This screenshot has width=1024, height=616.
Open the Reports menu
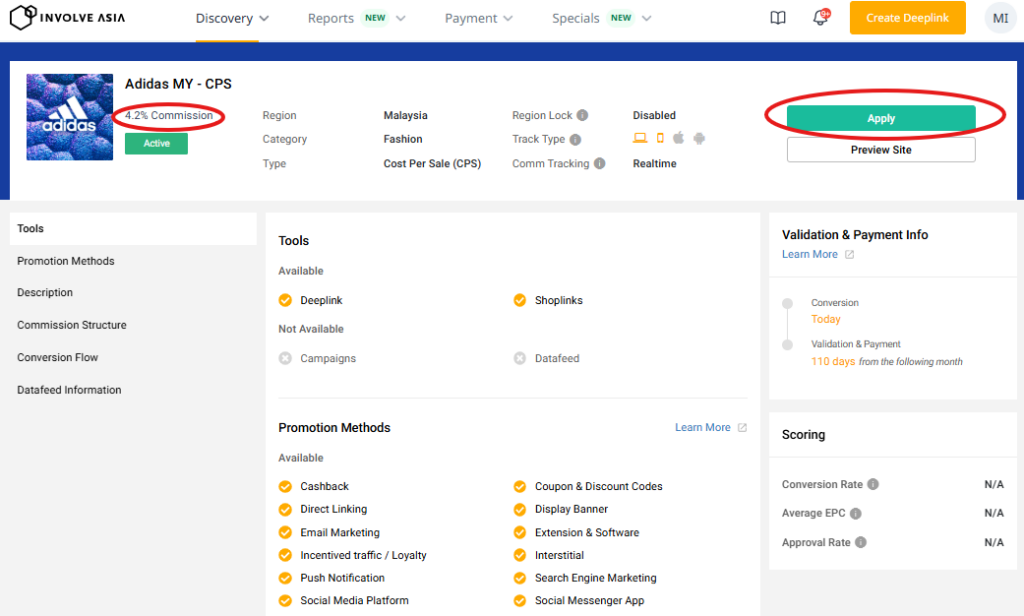pyautogui.click(x=330, y=18)
